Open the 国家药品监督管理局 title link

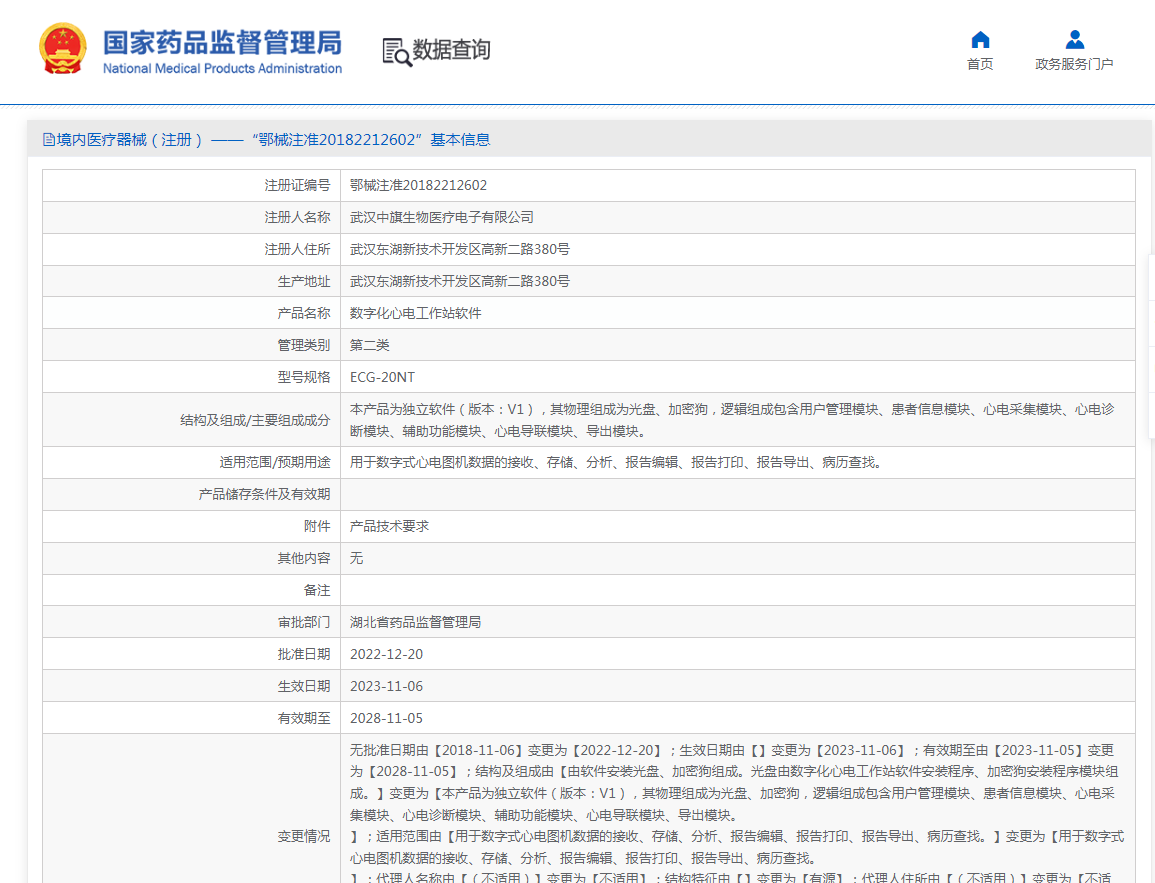click(x=222, y=43)
